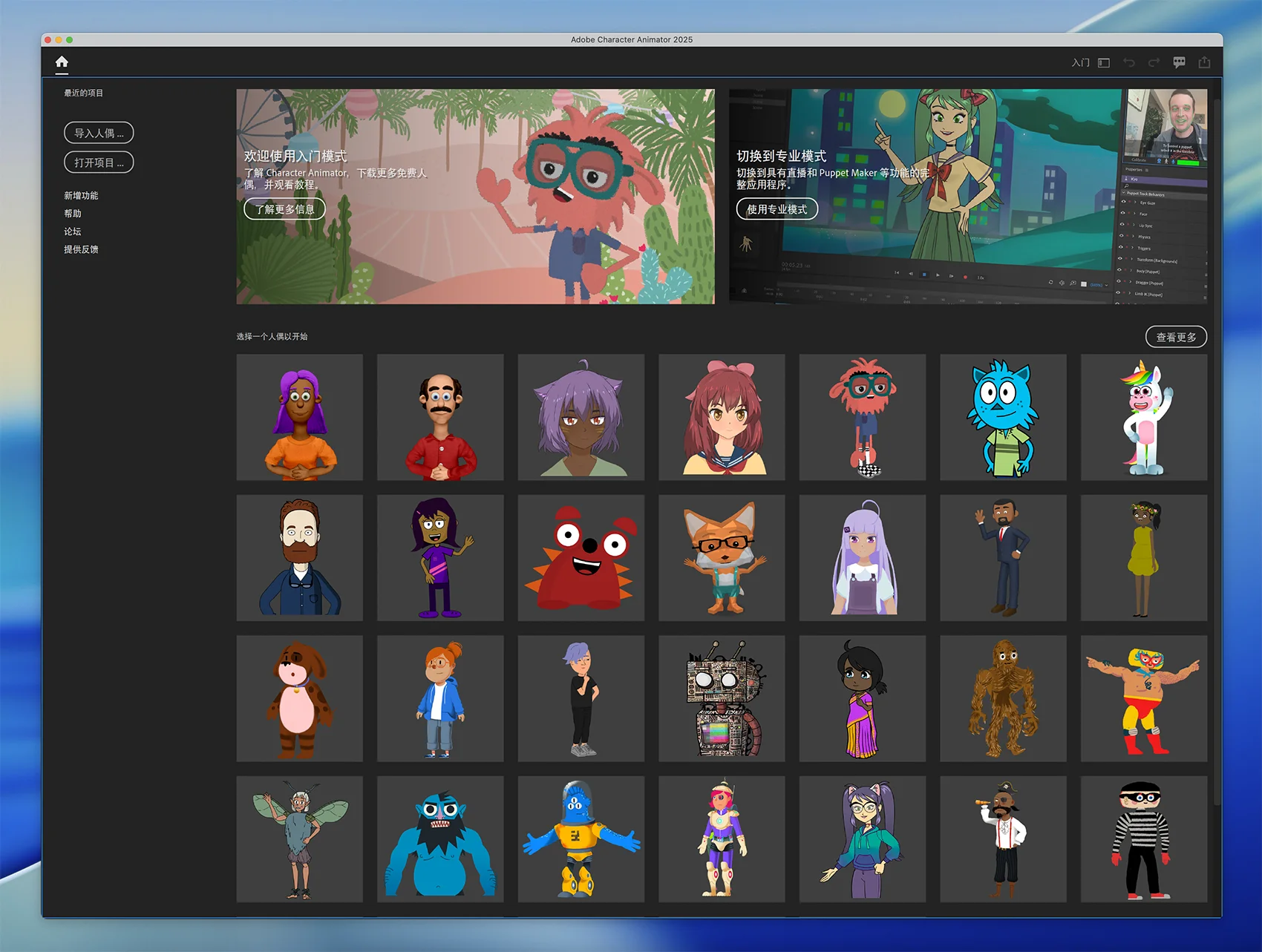Viewport: 1262px width, 952px height.
Task: Open the 新增功能 link
Action: [x=81, y=196]
